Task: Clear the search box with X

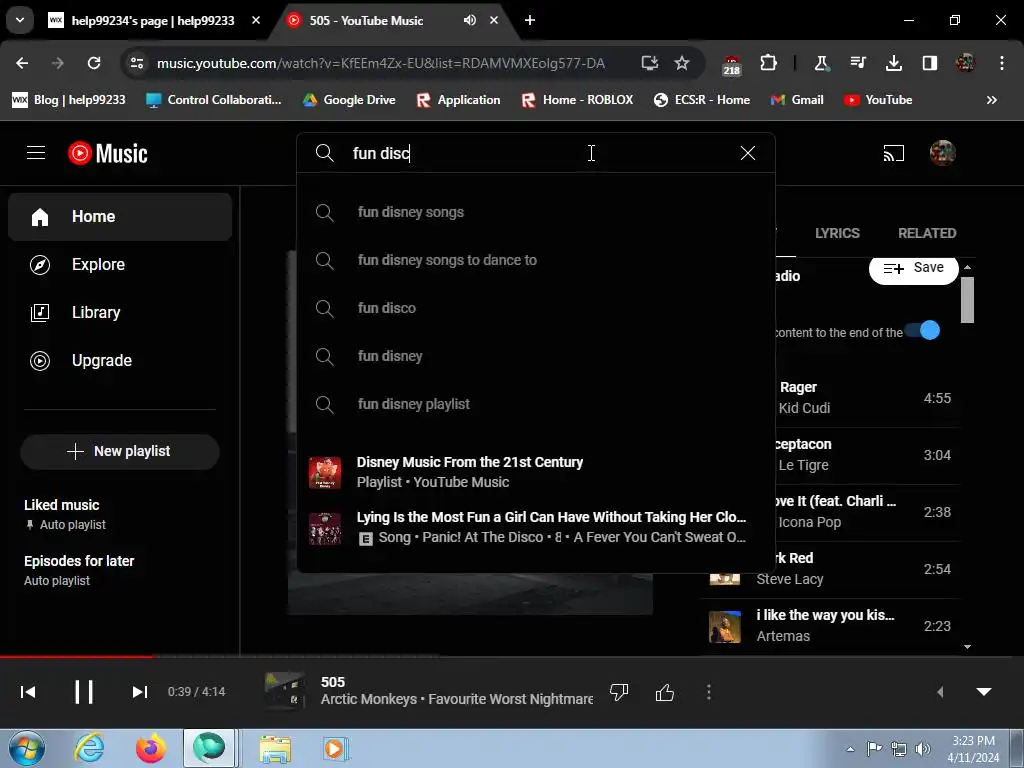Action: [x=748, y=153]
